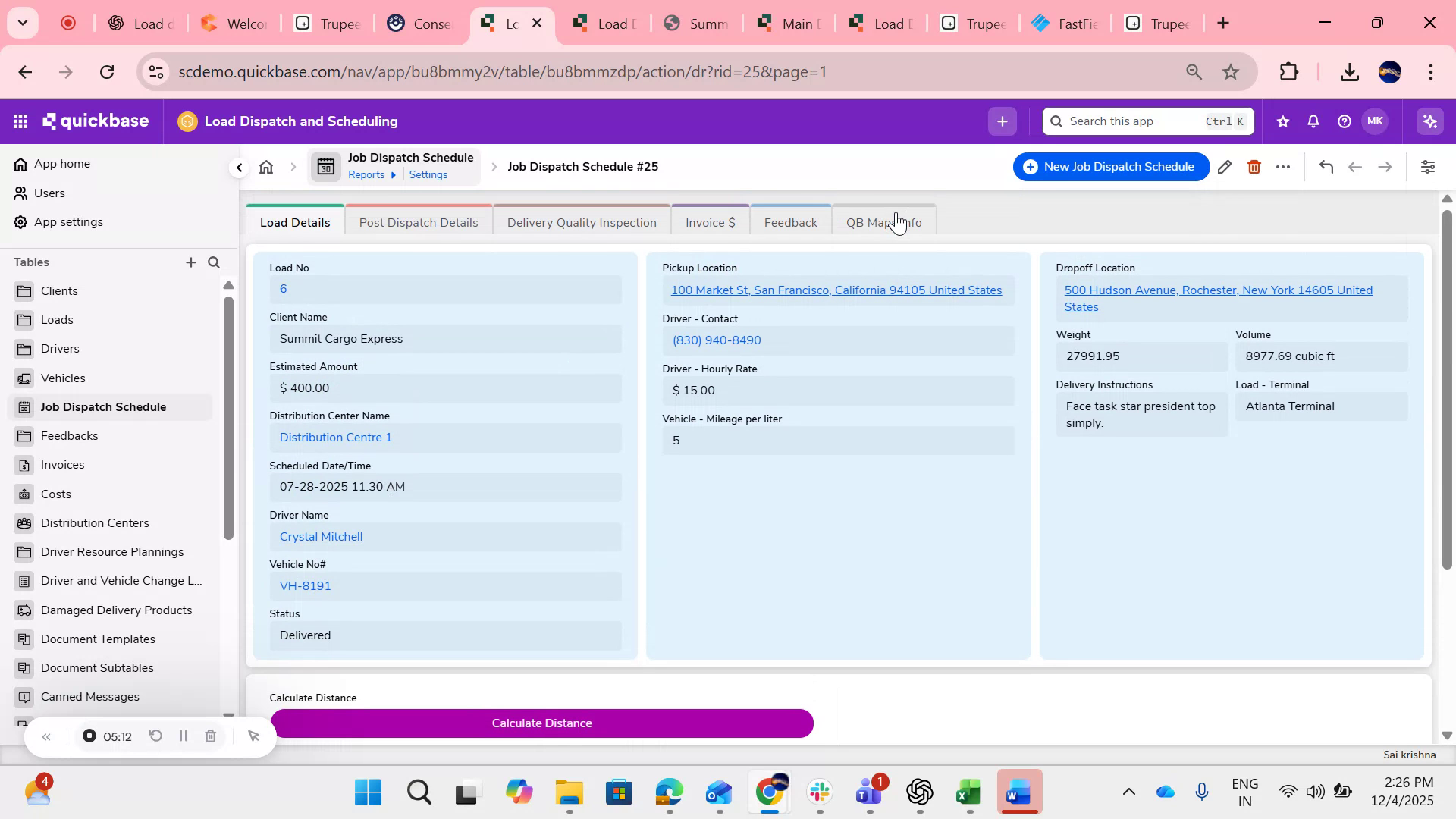This screenshot has width=1456, height=819.
Task: Expand hidden icons chevron in system tray
Action: (1129, 791)
